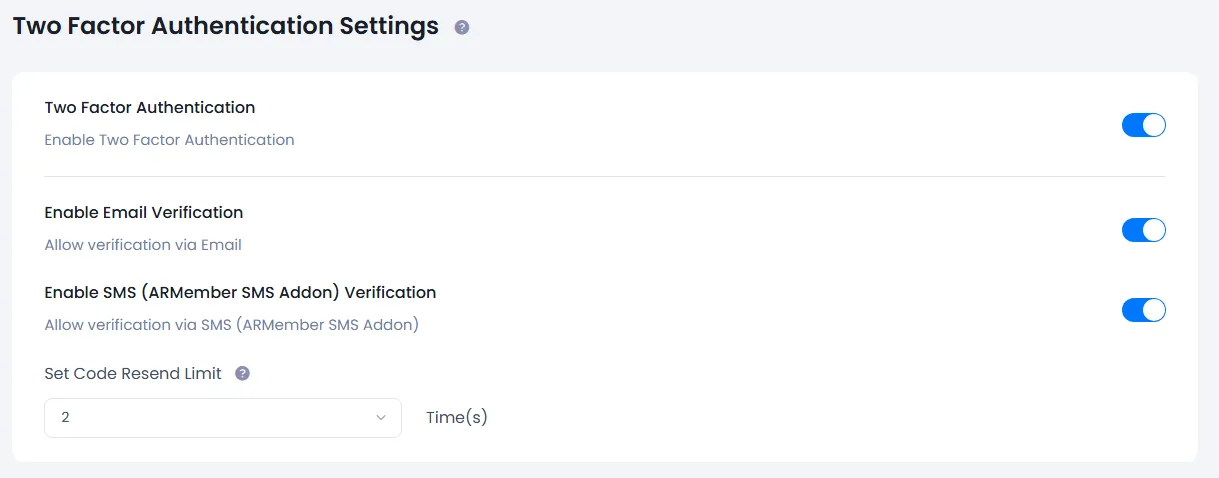Click the Set Code Resend Limit label
The image size is (1219, 478).
(133, 374)
